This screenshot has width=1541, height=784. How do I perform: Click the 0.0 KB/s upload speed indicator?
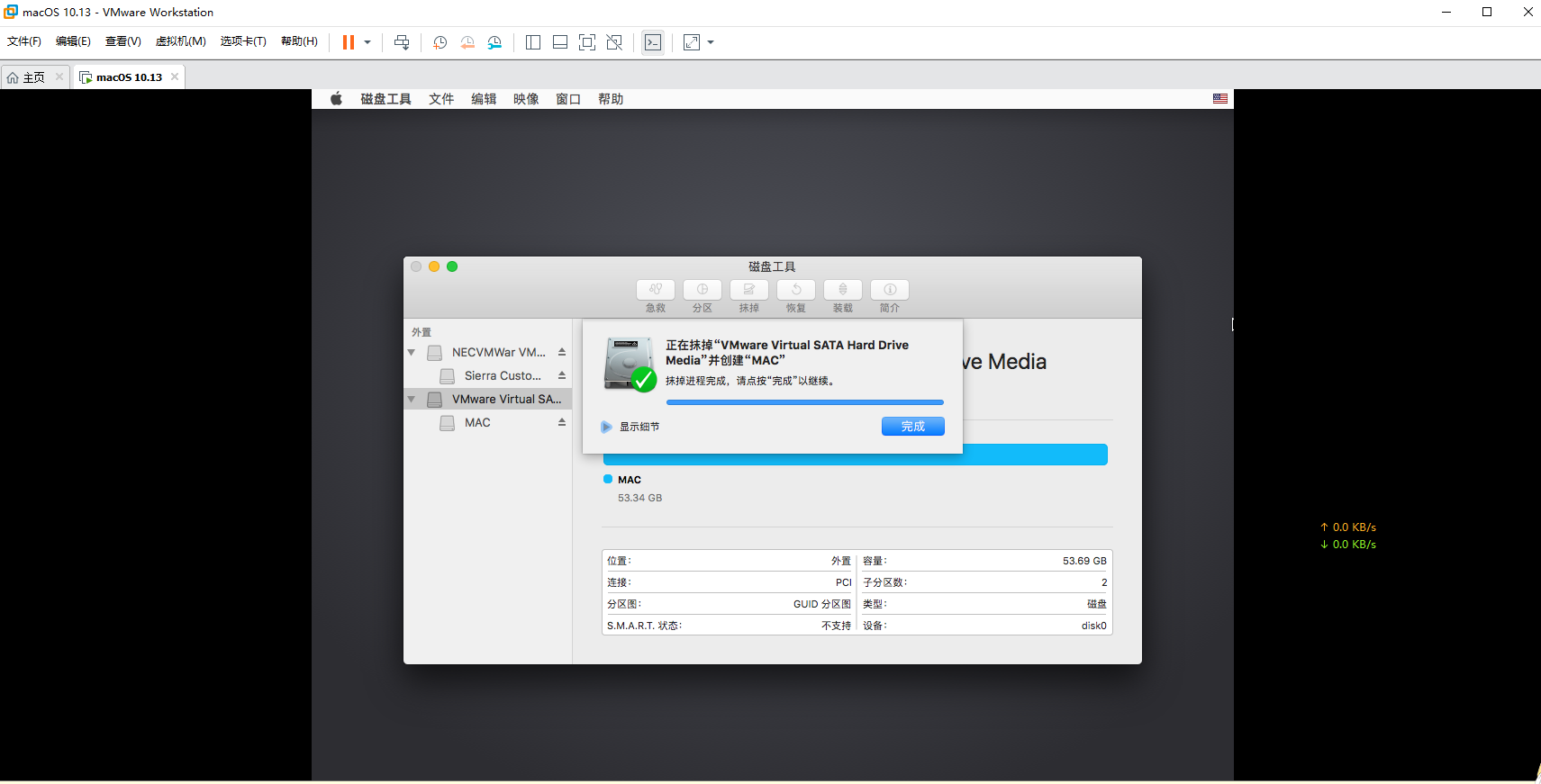(1347, 527)
